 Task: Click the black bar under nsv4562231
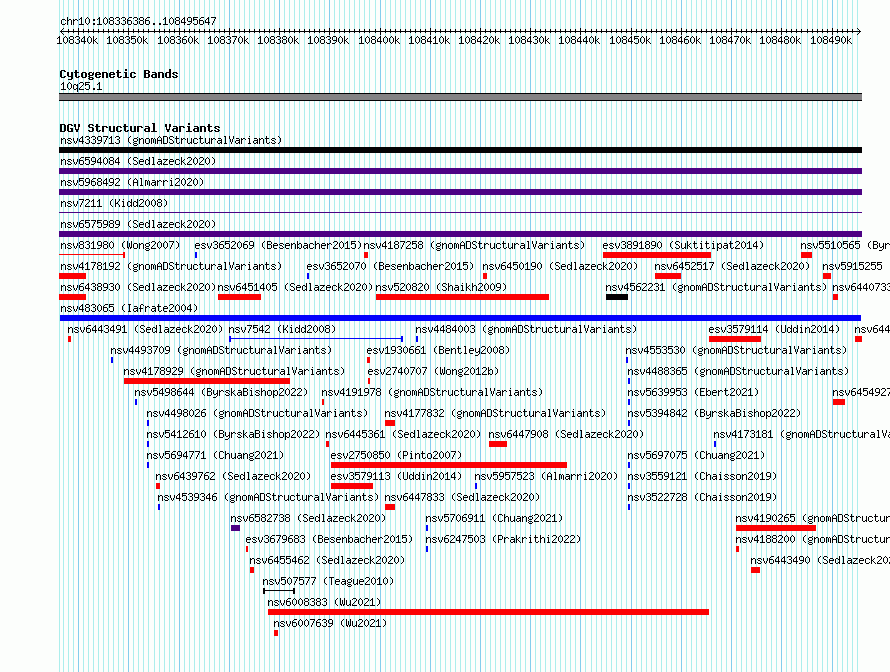click(617, 297)
